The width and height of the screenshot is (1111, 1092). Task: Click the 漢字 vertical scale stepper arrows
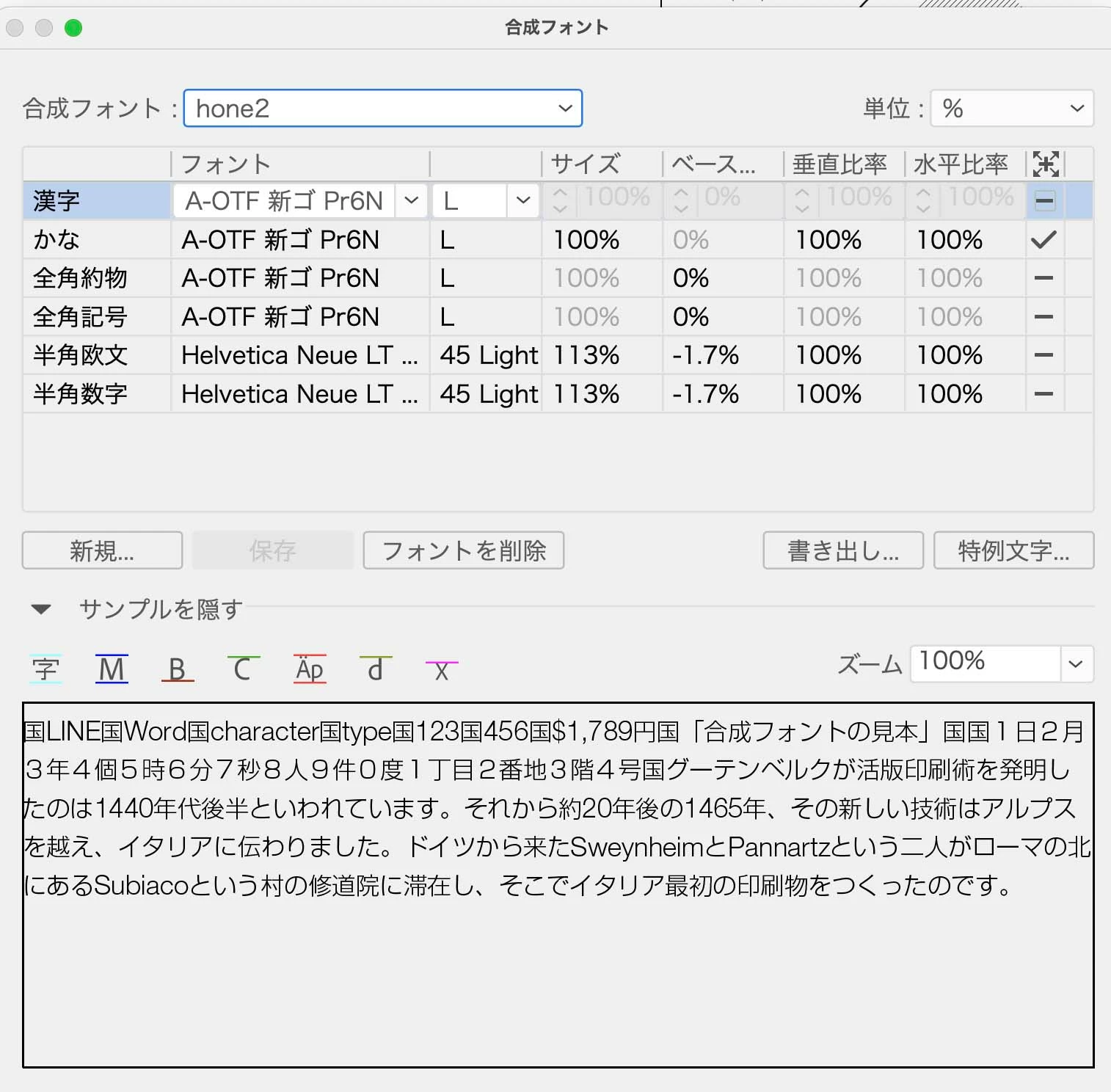coord(802,200)
